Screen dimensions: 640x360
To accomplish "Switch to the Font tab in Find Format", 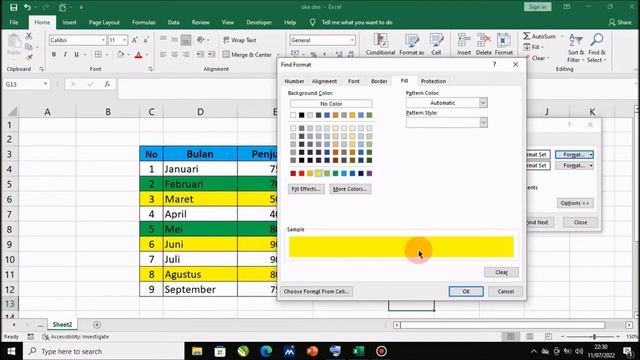I will coord(354,81).
